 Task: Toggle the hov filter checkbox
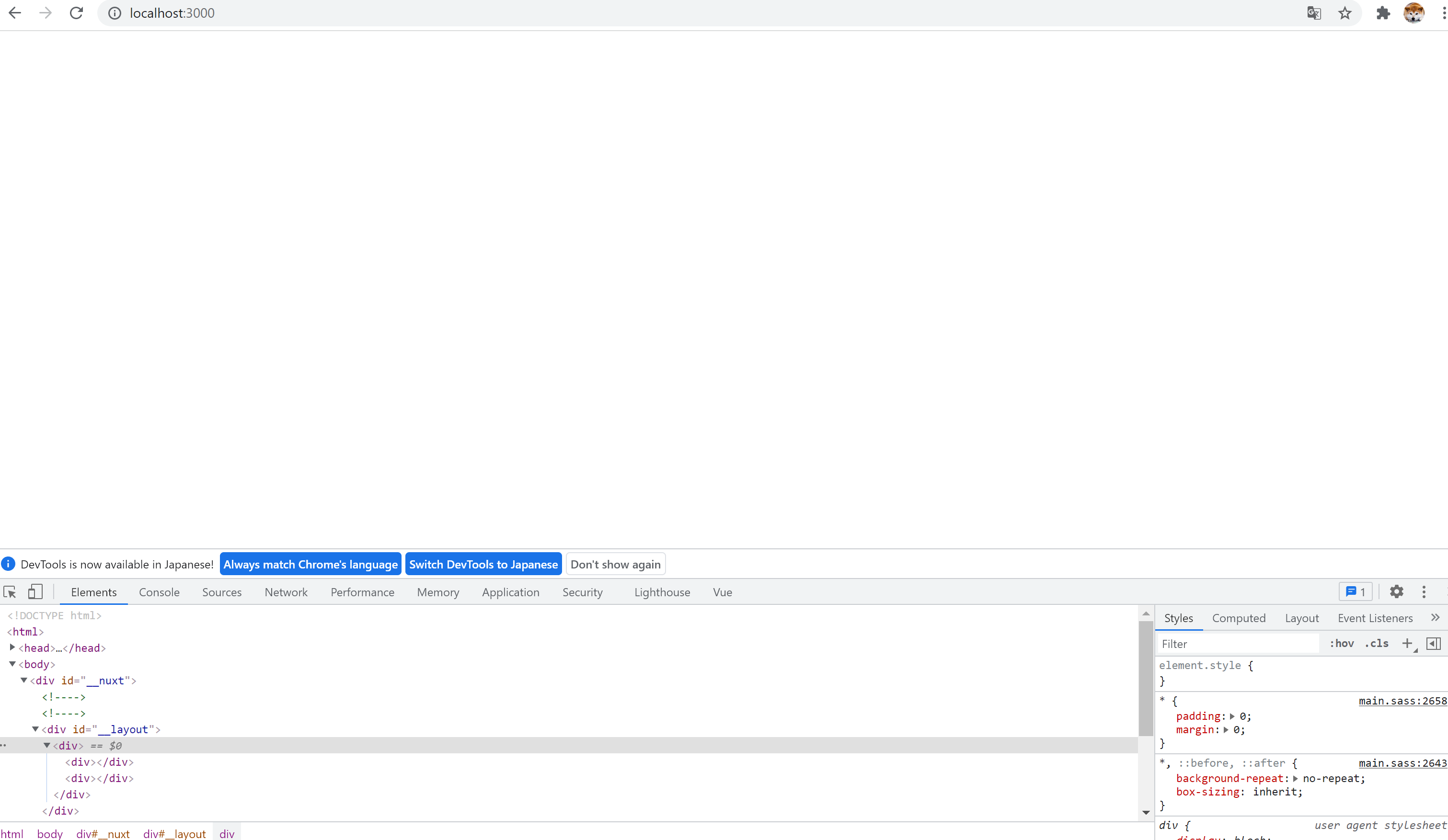(x=1341, y=643)
